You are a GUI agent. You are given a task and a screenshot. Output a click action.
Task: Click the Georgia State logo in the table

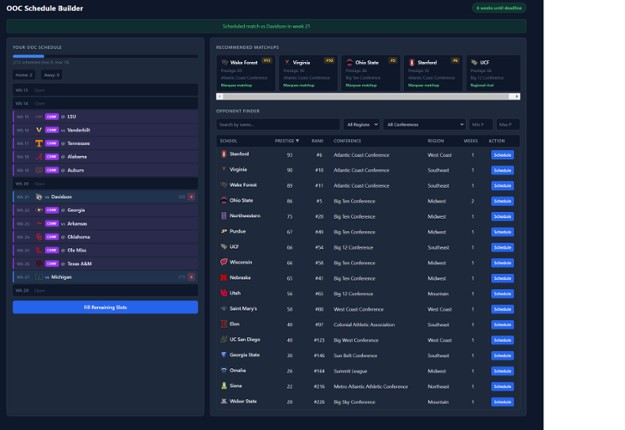(224, 355)
